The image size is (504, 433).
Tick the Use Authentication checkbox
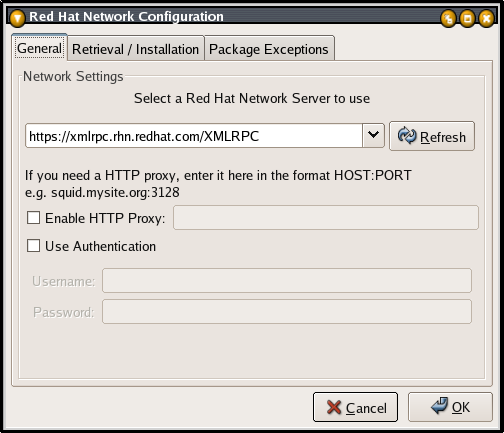click(x=33, y=246)
